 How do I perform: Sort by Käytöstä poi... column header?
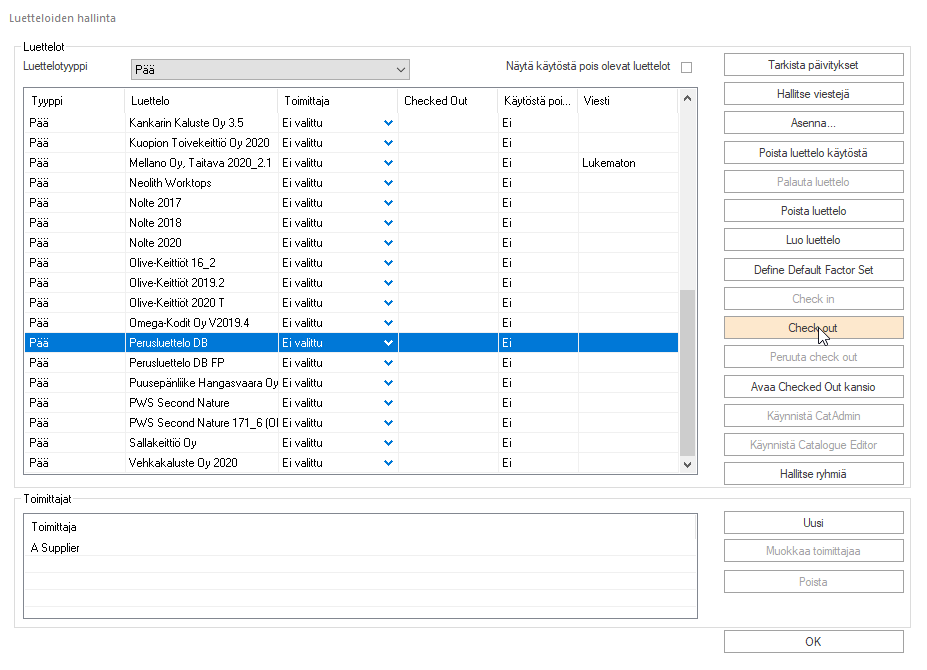click(x=538, y=101)
